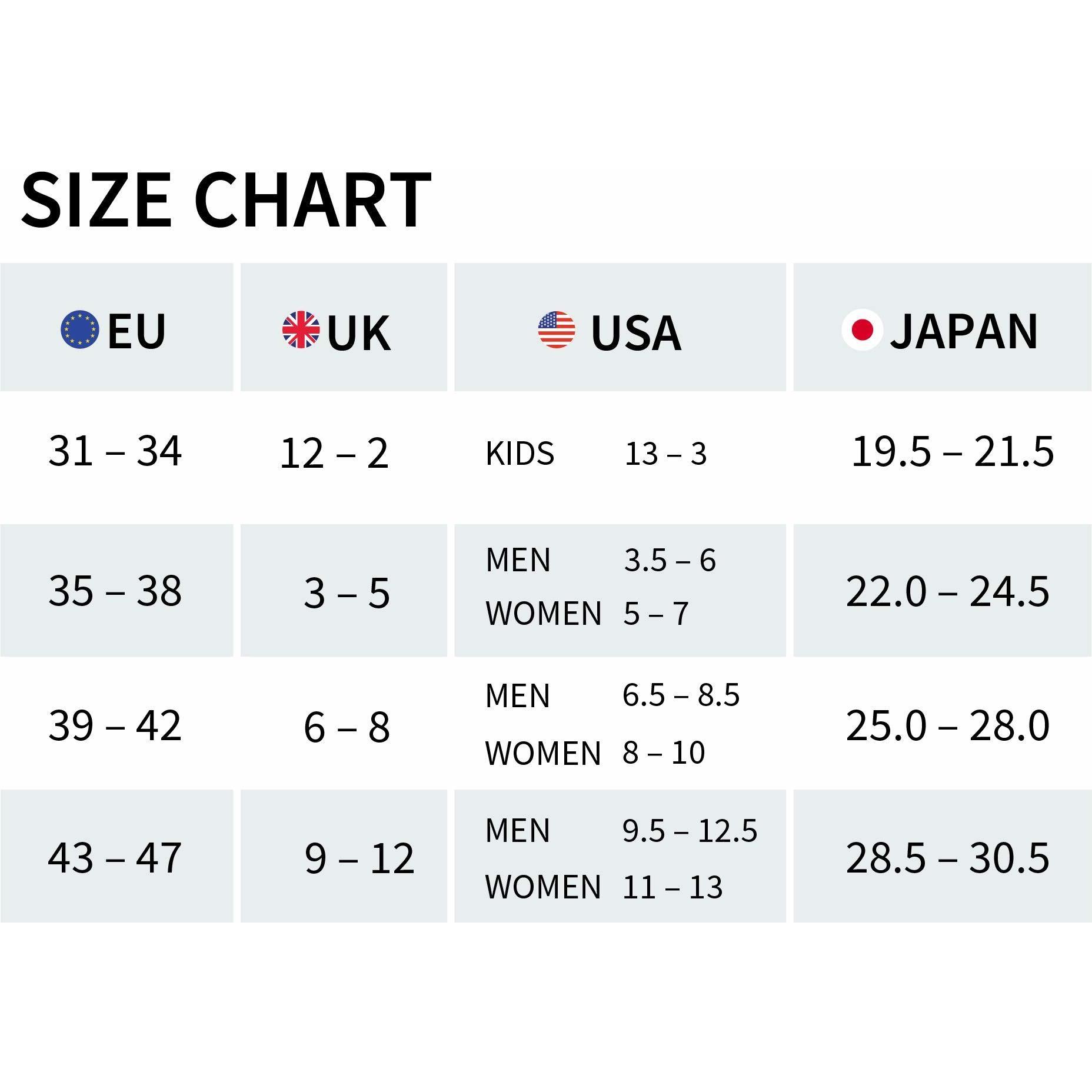
Task: Select EU size range 43 – 47
Action: pos(115,858)
